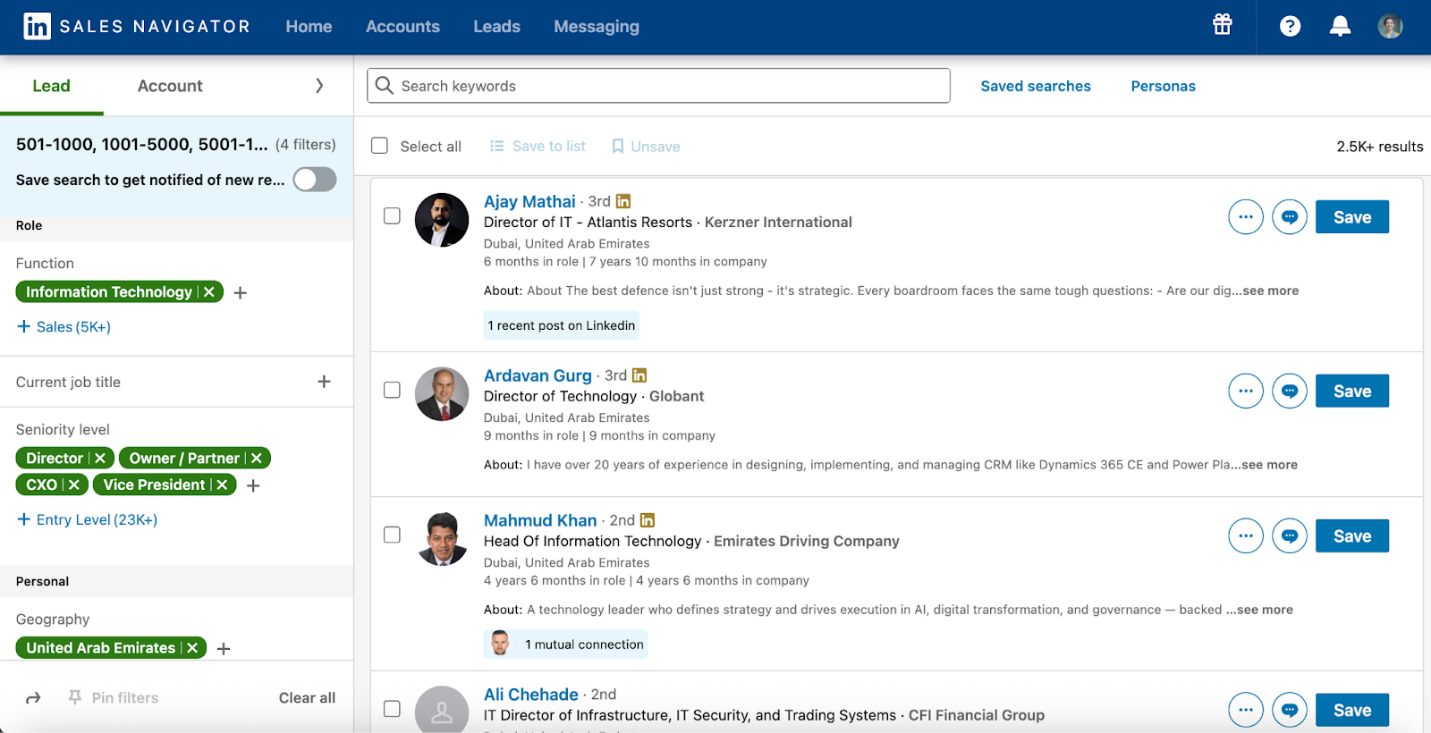Remove the Owner / Partner filter
This screenshot has height=733, width=1431.
[256, 458]
